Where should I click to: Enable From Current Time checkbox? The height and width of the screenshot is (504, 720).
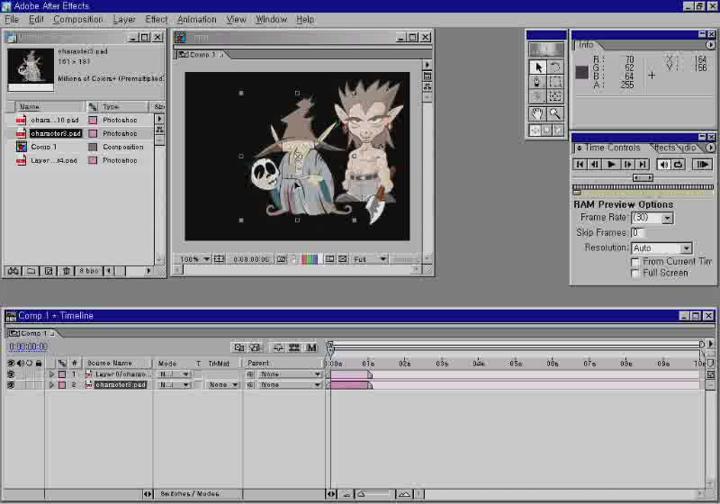636,262
